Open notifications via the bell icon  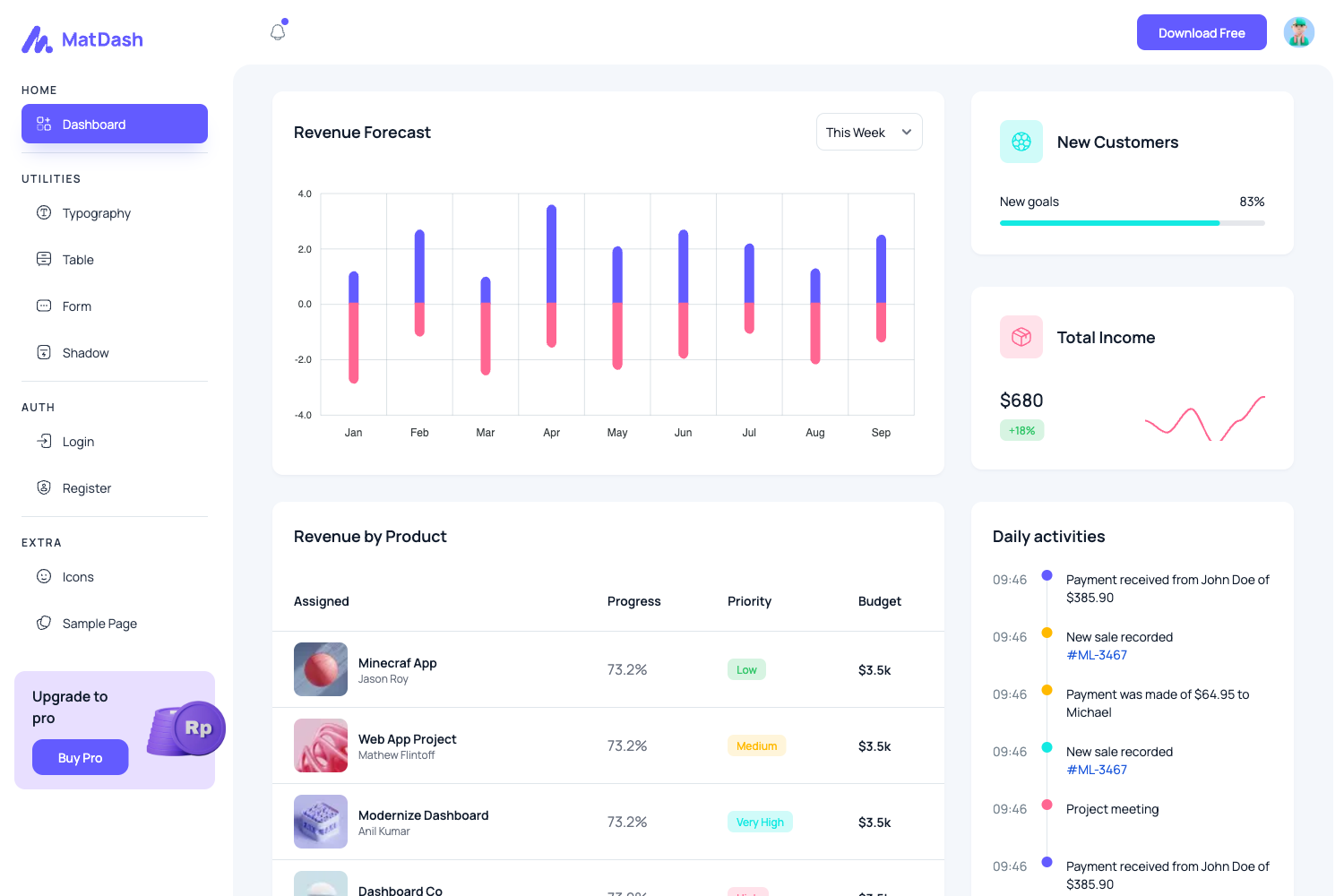click(278, 30)
